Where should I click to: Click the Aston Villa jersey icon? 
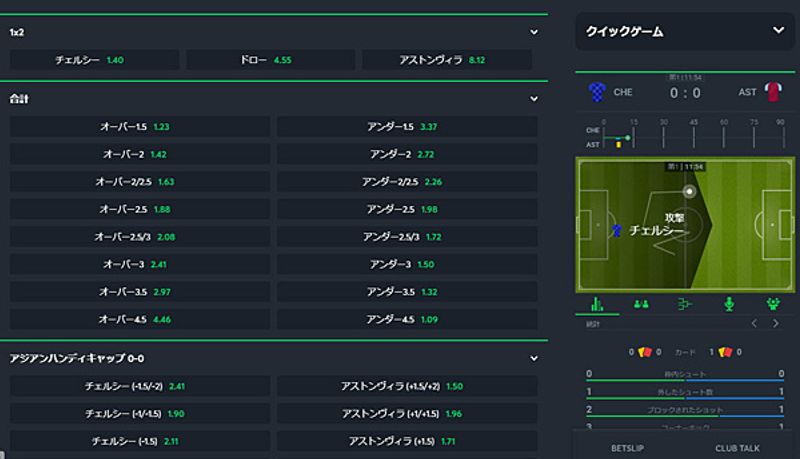point(771,92)
